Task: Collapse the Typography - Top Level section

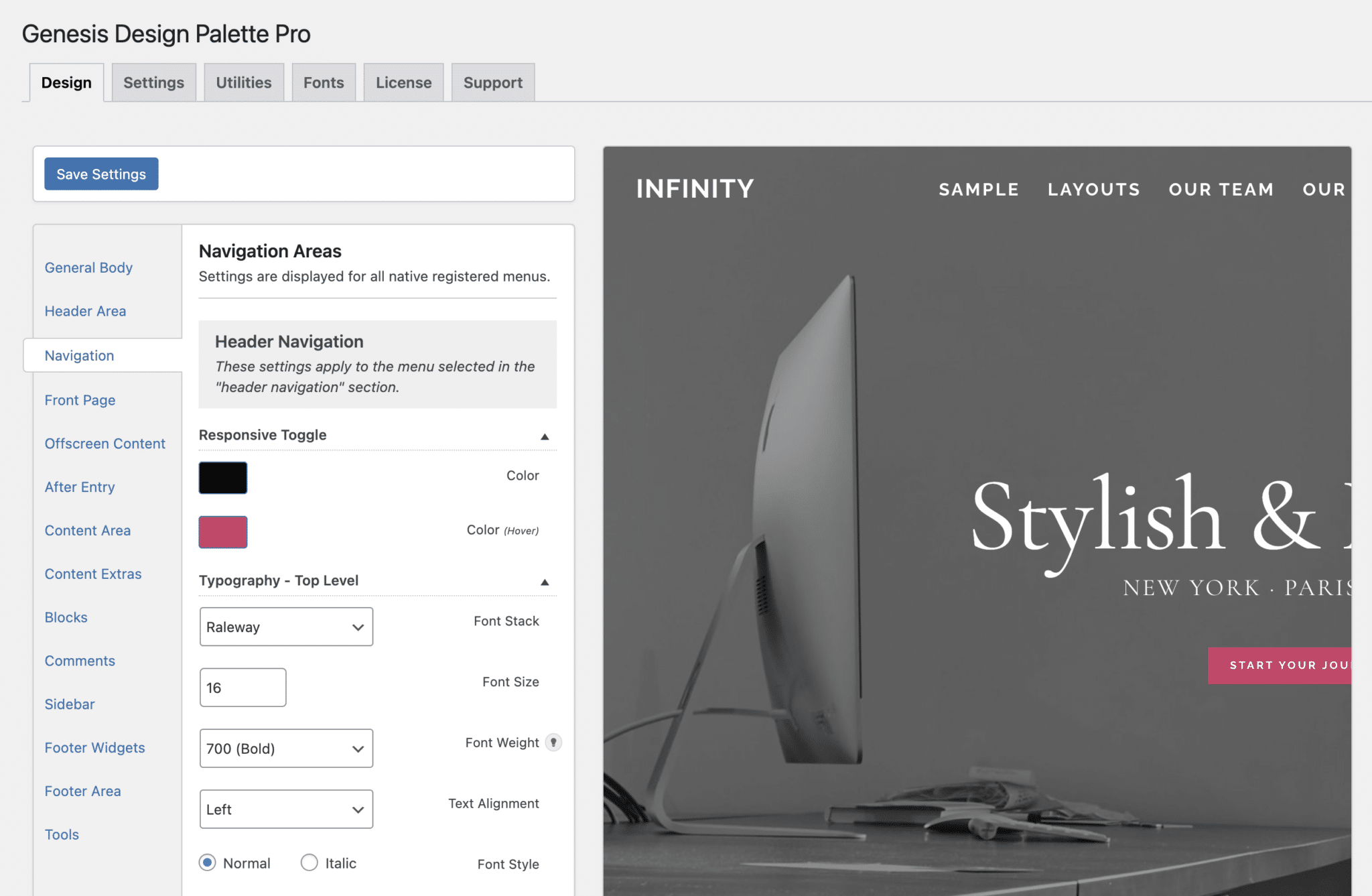Action: click(545, 581)
